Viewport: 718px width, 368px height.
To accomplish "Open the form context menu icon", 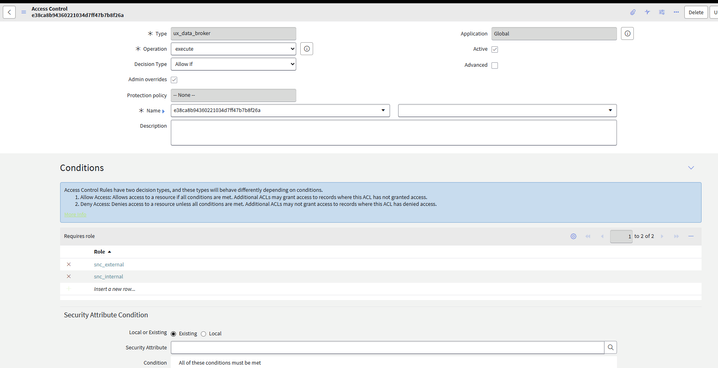I will point(24,12).
